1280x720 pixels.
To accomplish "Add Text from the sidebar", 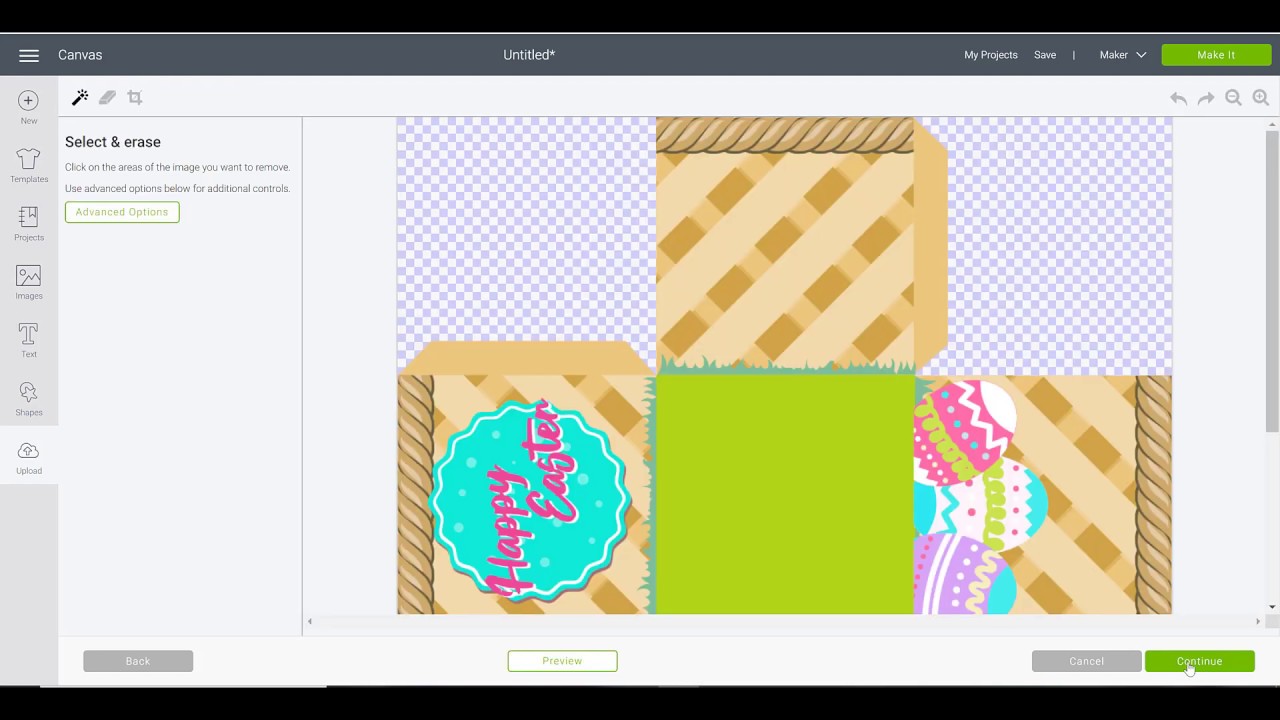I will point(29,340).
